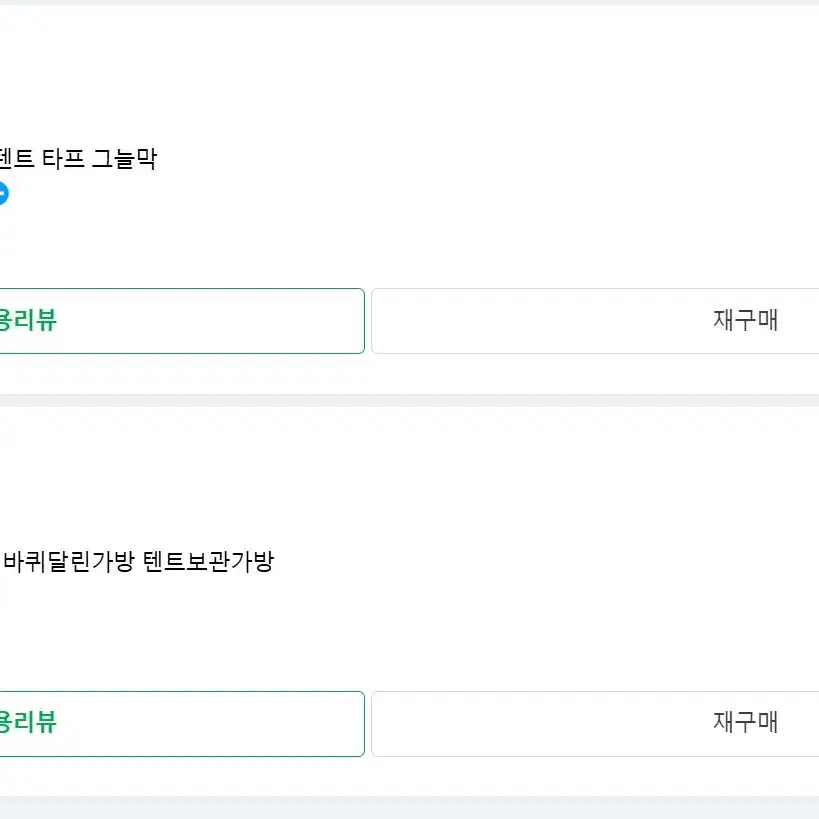Click the 재구매 label in the upper card
Viewport: 819px width, 819px height.
(745, 320)
